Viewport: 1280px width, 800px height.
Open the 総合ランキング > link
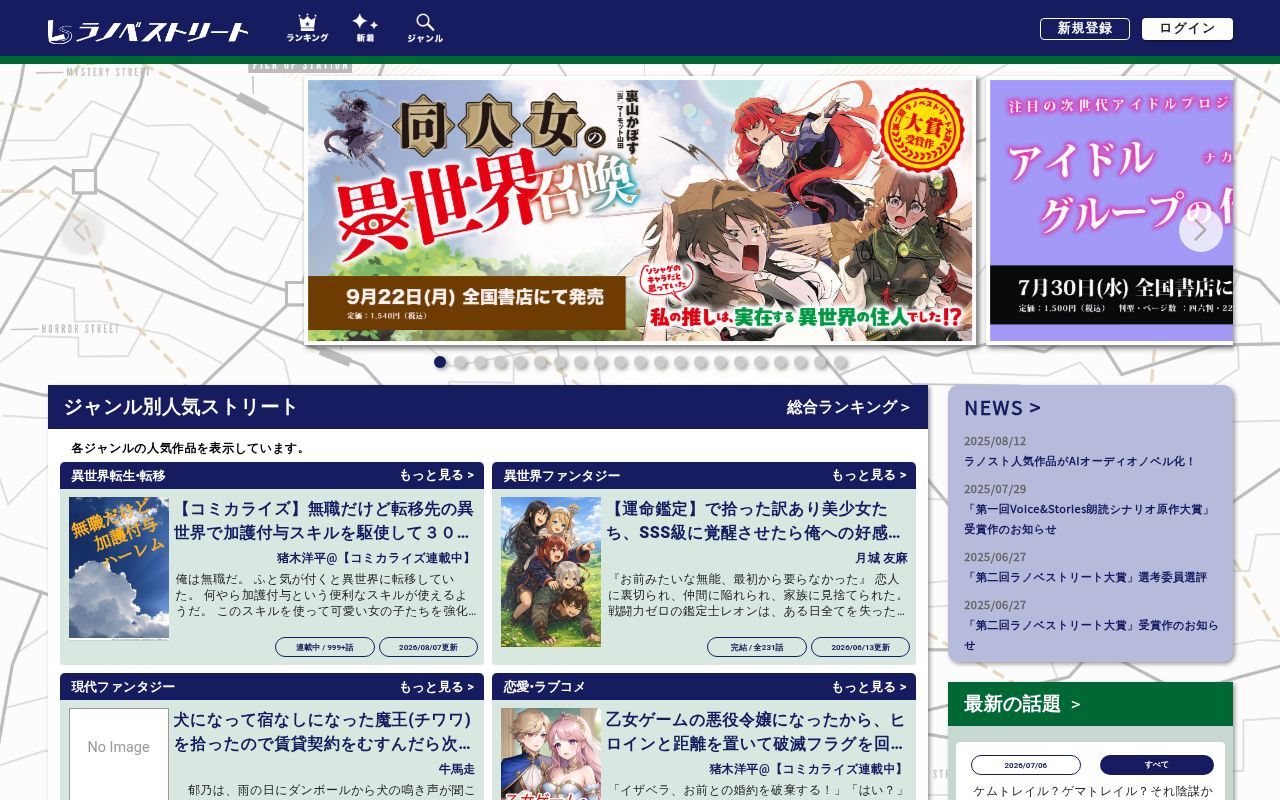848,407
